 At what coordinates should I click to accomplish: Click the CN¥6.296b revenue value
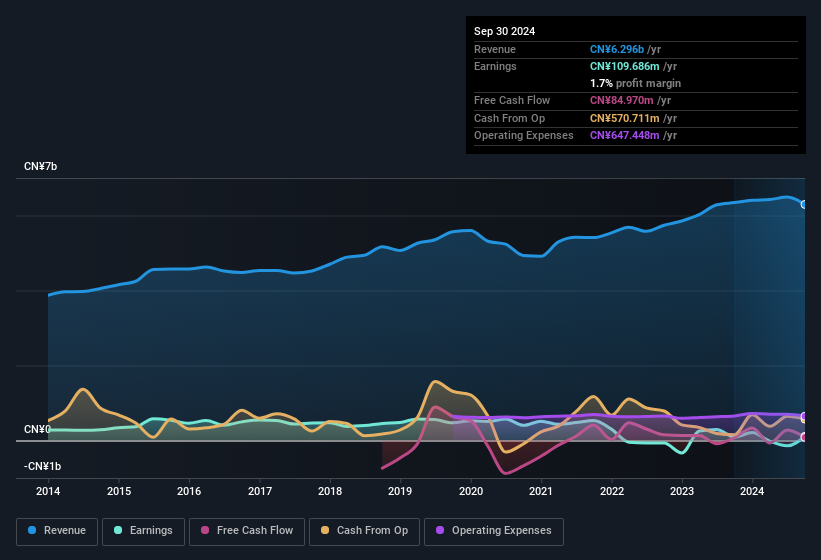tap(617, 49)
